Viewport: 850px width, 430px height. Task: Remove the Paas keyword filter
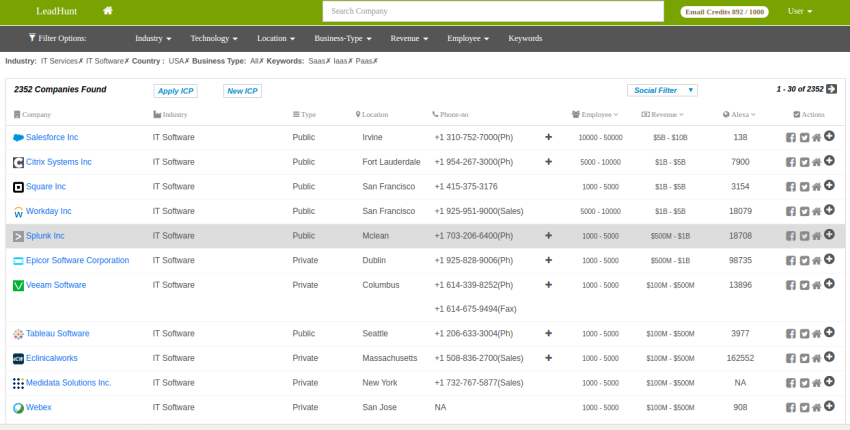375,61
